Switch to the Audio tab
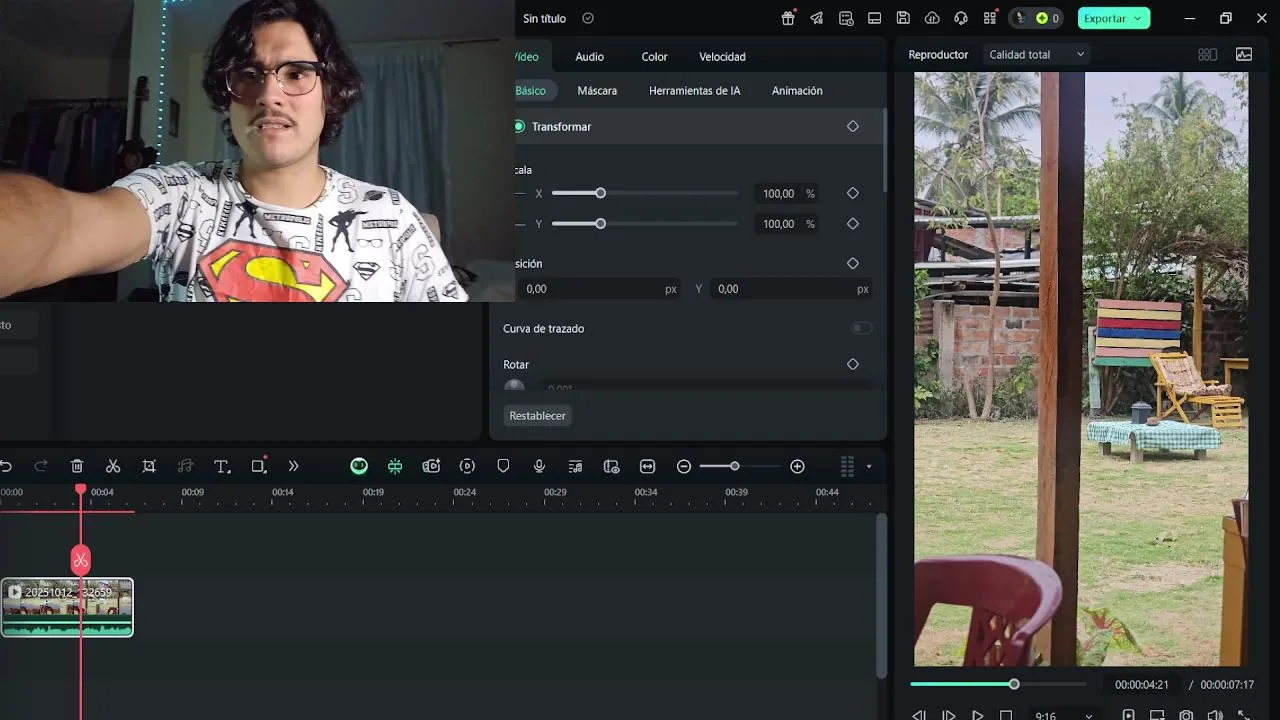 589,57
